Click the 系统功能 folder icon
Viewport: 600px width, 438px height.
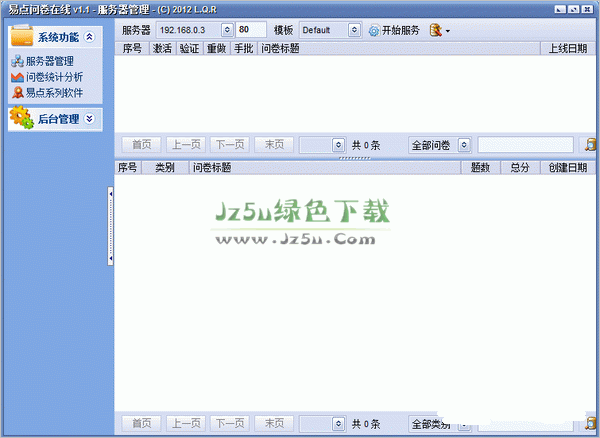[22, 36]
